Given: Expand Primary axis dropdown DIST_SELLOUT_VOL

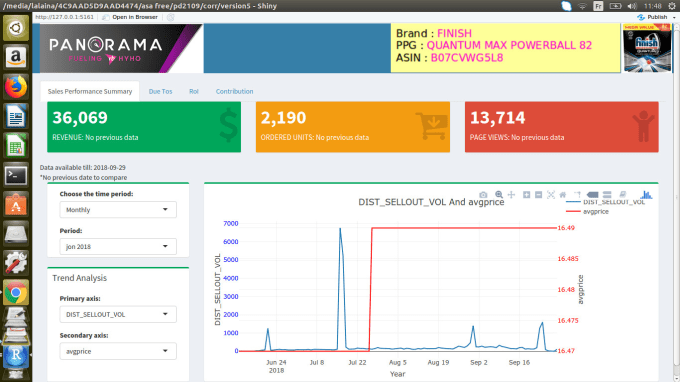Looking at the screenshot, I should pos(118,314).
